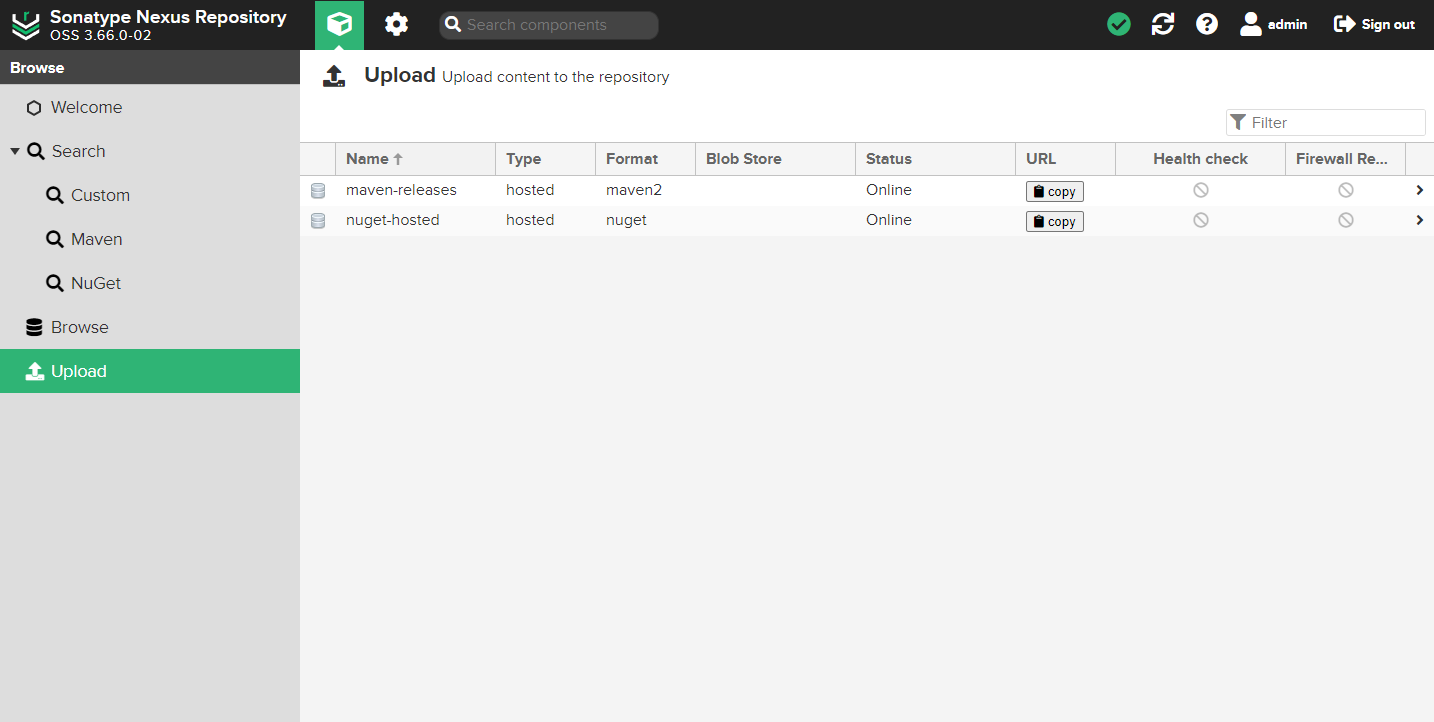
Task: Click the Browse cube icon in header
Action: (x=339, y=24)
